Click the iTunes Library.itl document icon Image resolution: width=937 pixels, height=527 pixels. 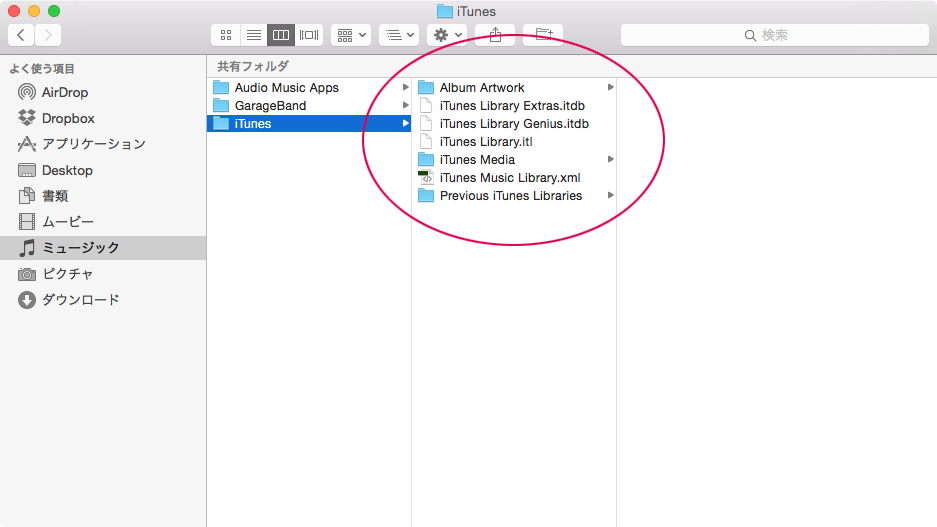point(426,142)
